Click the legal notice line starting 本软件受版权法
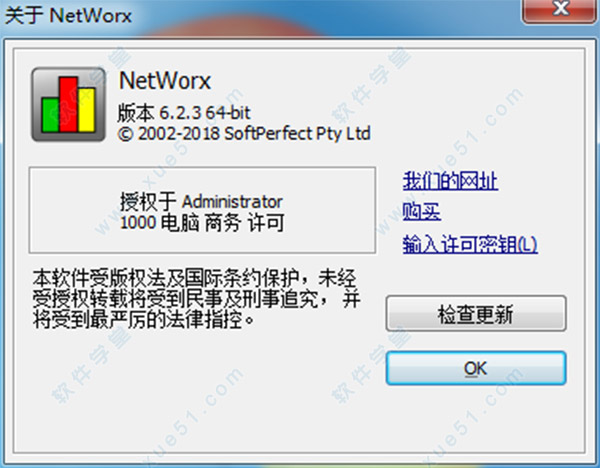Viewport: 600px width, 468px height. click(x=194, y=278)
